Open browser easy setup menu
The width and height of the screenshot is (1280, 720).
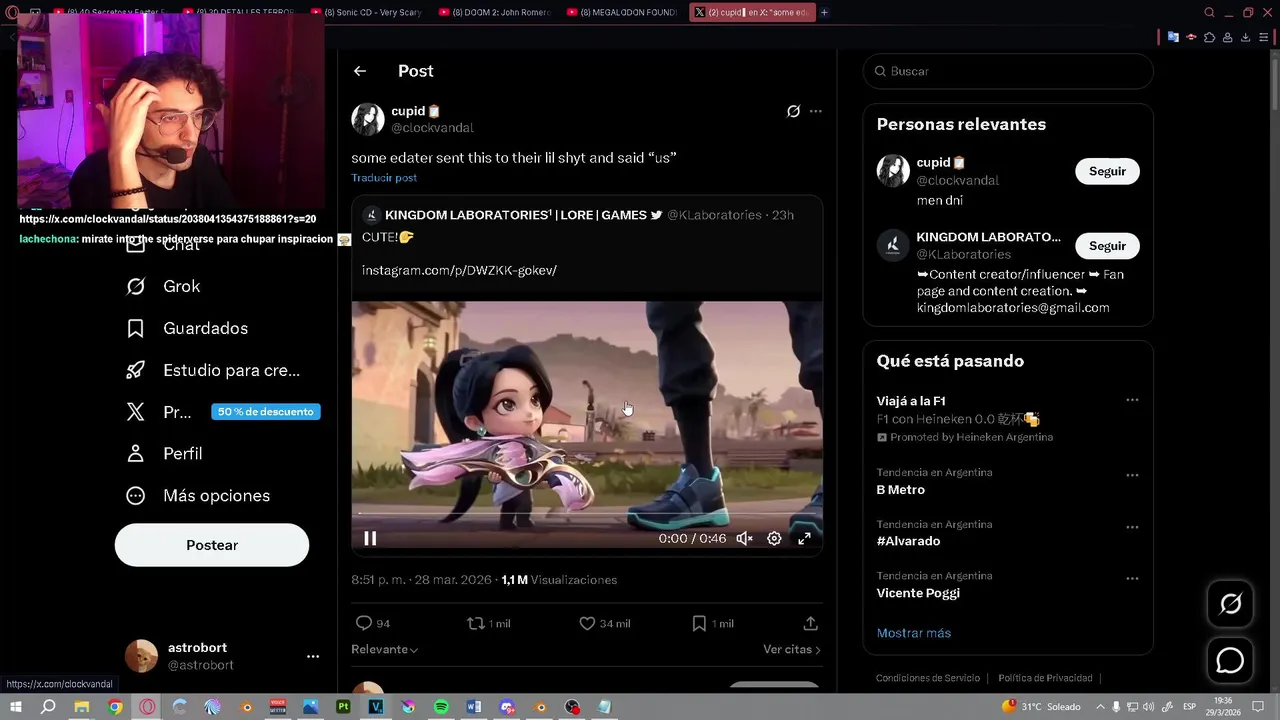pyautogui.click(x=1264, y=37)
